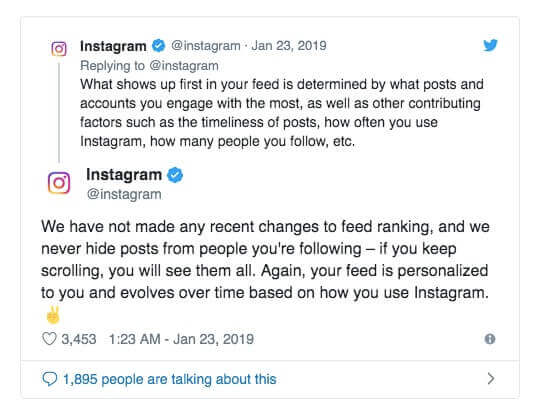Expand conversation with right chevron arrow
The image size is (536, 413).
[x=491, y=378]
